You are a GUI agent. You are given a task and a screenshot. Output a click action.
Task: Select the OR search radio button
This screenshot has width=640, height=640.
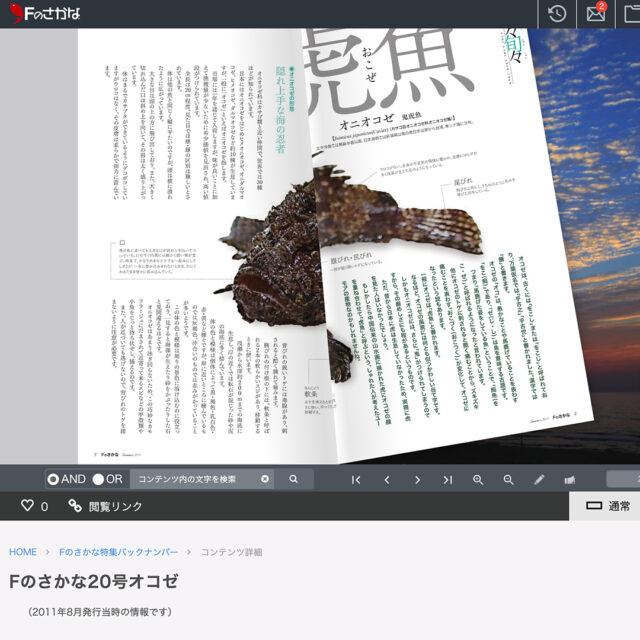(98, 479)
